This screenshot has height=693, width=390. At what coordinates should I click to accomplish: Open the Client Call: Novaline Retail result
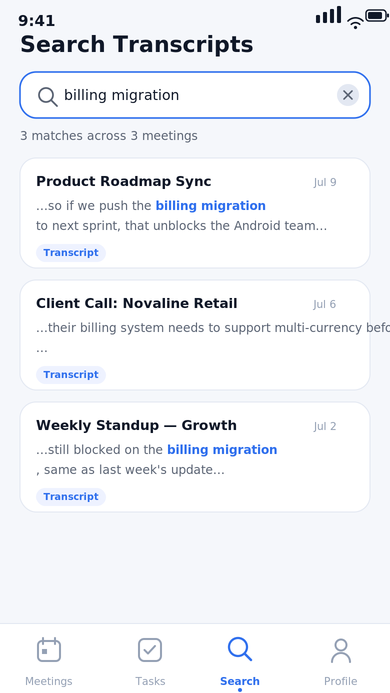pos(195,335)
